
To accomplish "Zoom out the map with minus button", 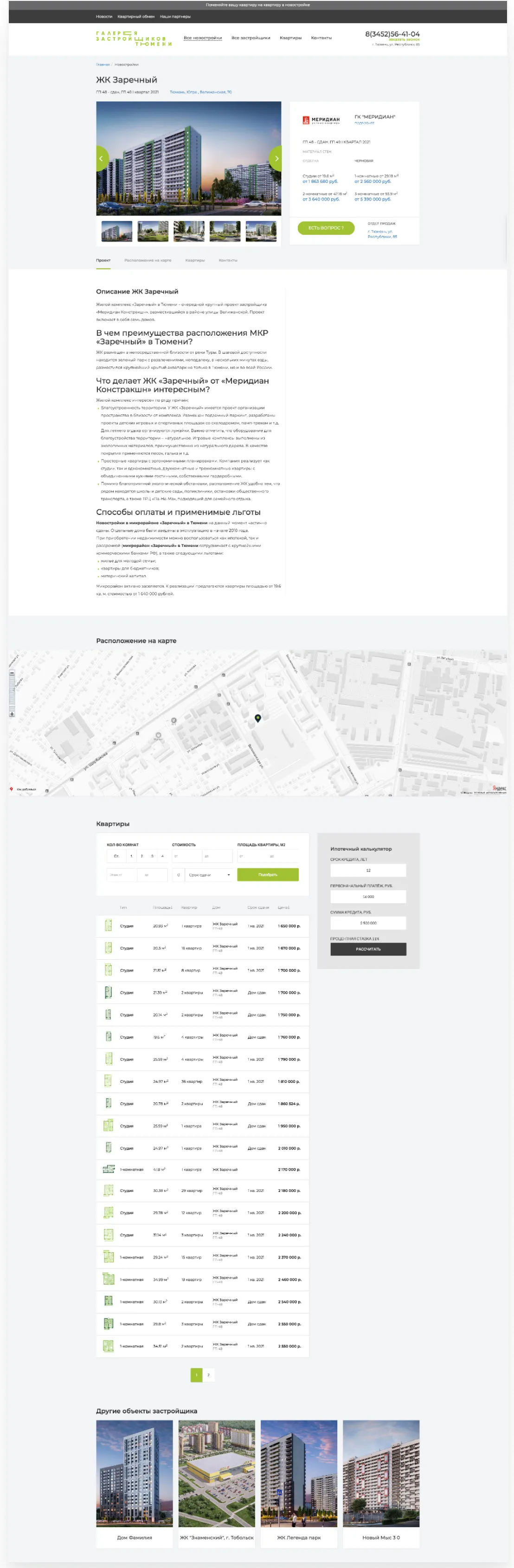I will 12,673.
